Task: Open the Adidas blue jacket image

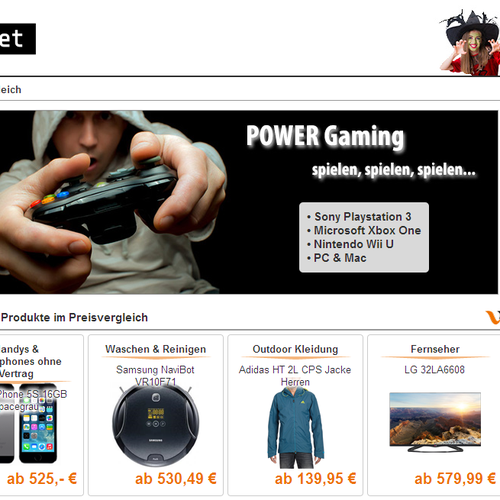Action: pos(295,428)
